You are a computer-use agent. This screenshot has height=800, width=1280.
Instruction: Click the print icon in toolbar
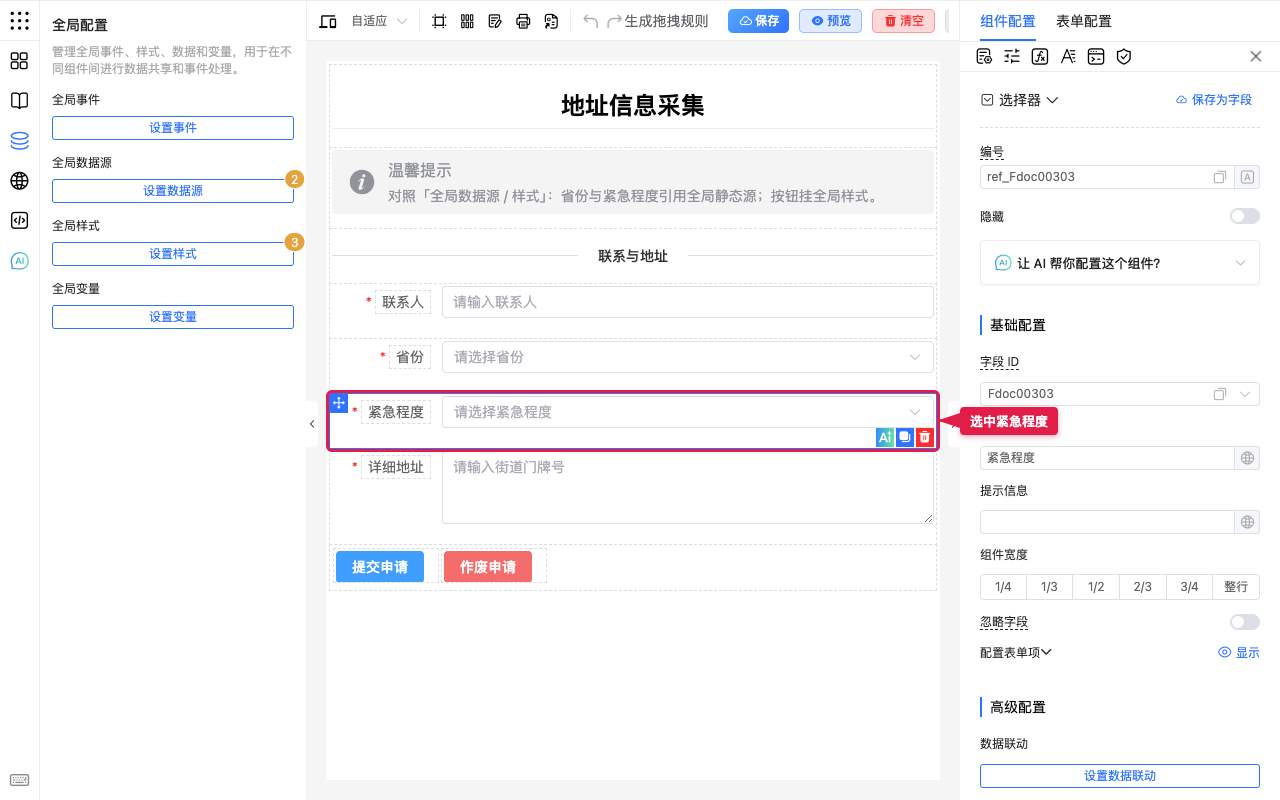pyautogui.click(x=523, y=21)
